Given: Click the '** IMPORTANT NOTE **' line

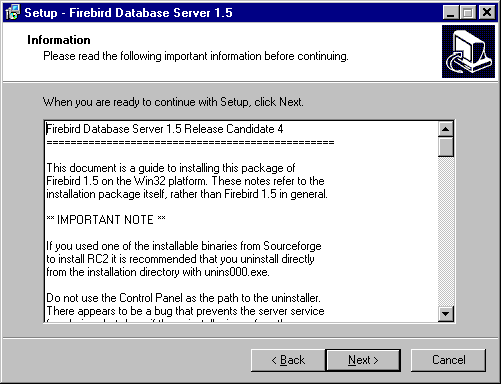Looking at the screenshot, I should click(106, 220).
